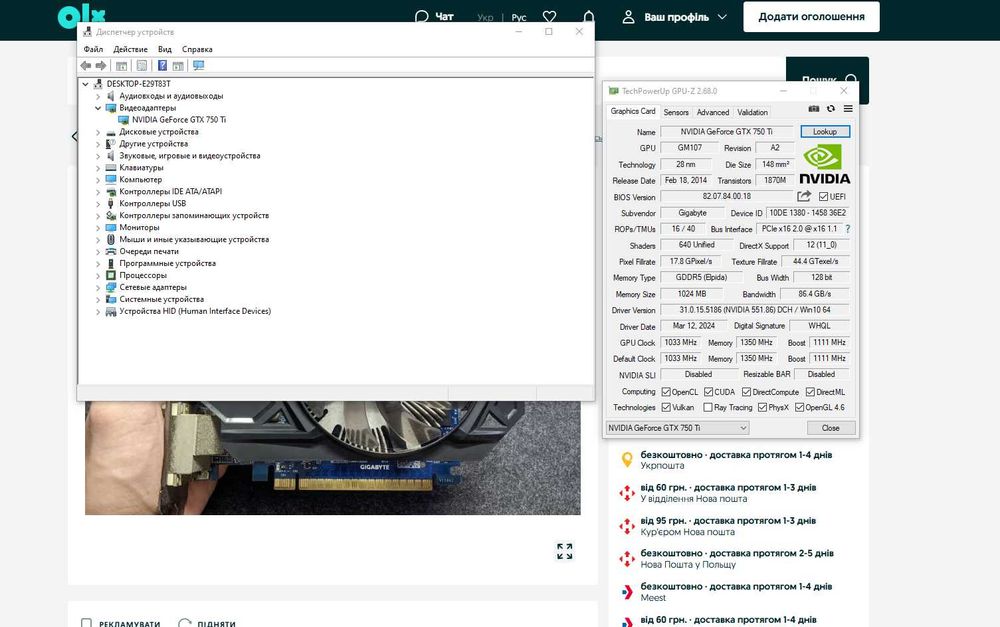Click the monitor scan-hardware icon in Device Manager toolbar
1000x627 pixels.
click(x=198, y=66)
